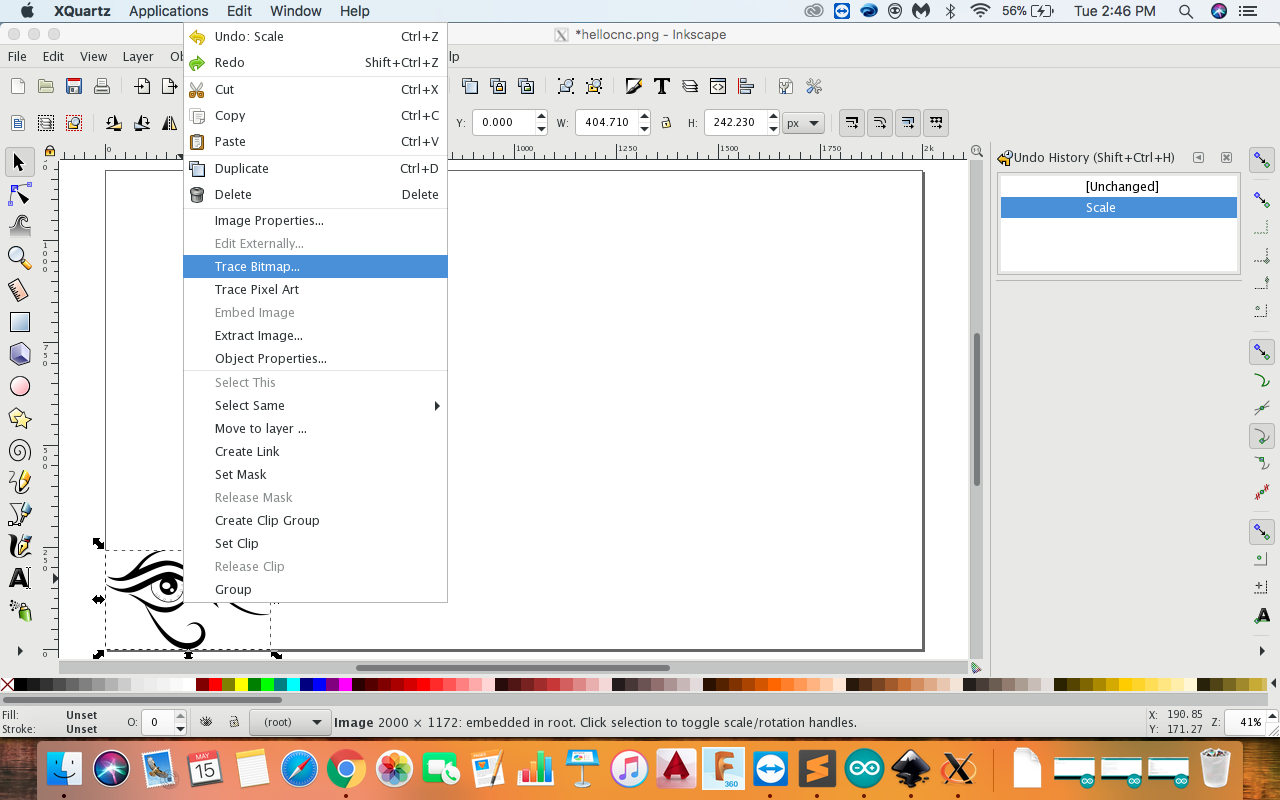
Task: Toggle move gradients with objects
Action: coord(908,123)
